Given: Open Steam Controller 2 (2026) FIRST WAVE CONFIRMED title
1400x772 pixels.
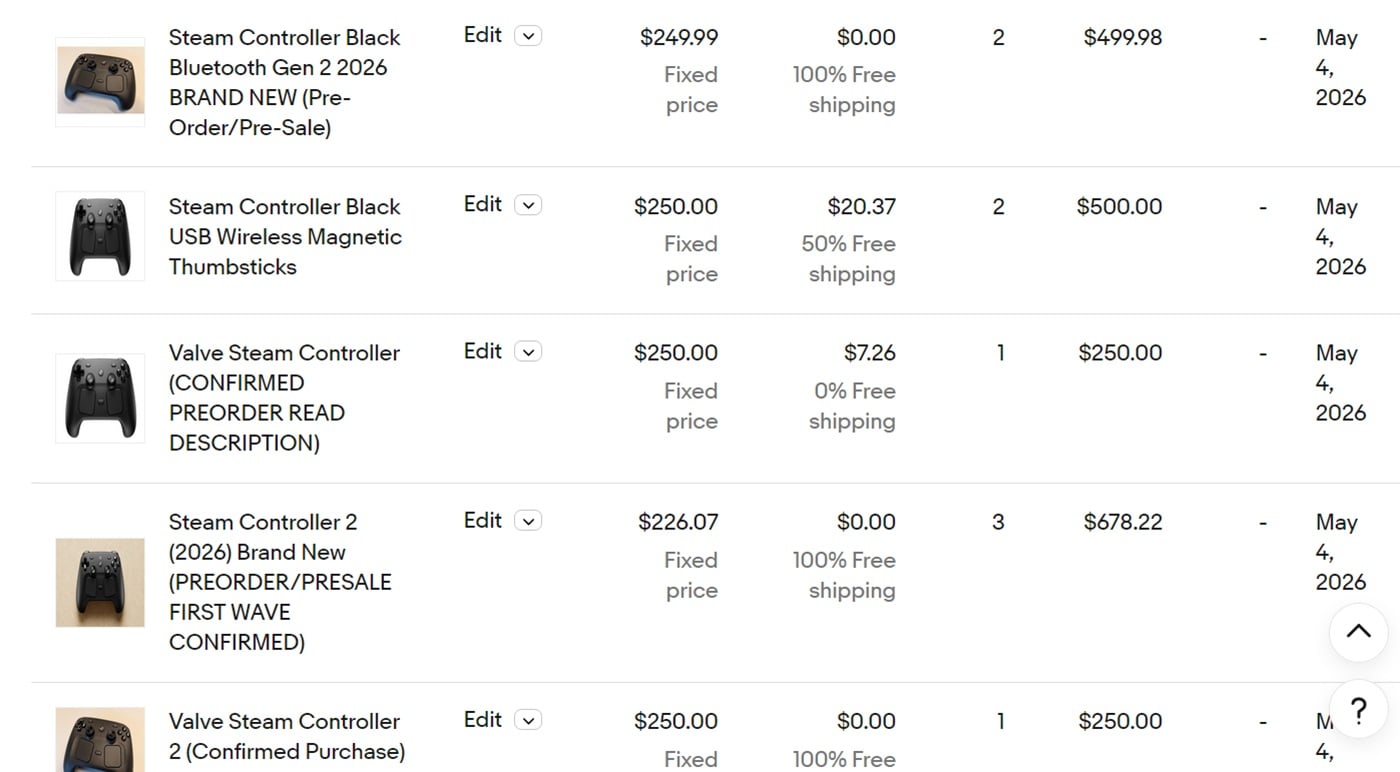Looking at the screenshot, I should (280, 581).
